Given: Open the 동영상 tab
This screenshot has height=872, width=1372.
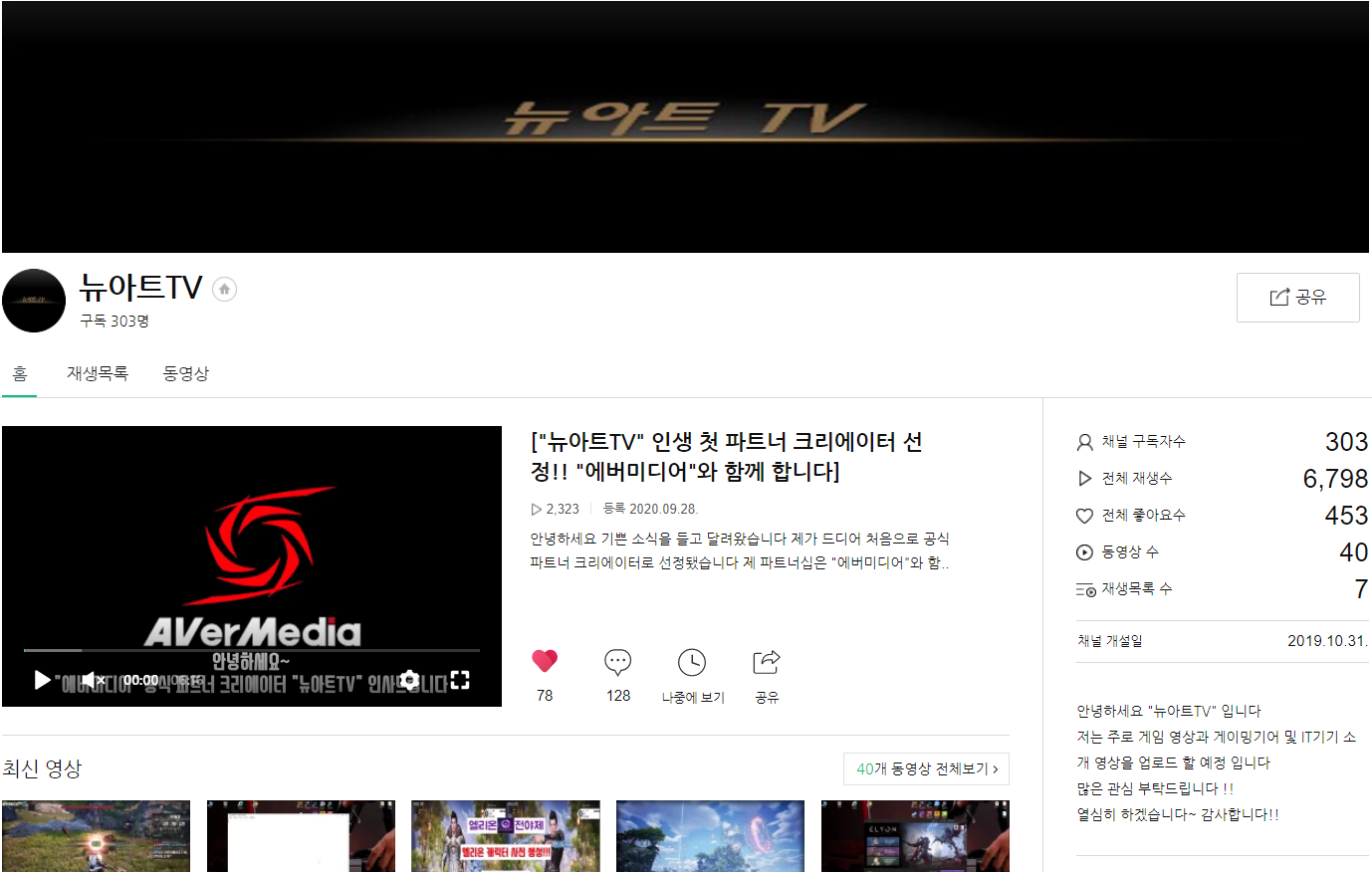Looking at the screenshot, I should coord(186,373).
